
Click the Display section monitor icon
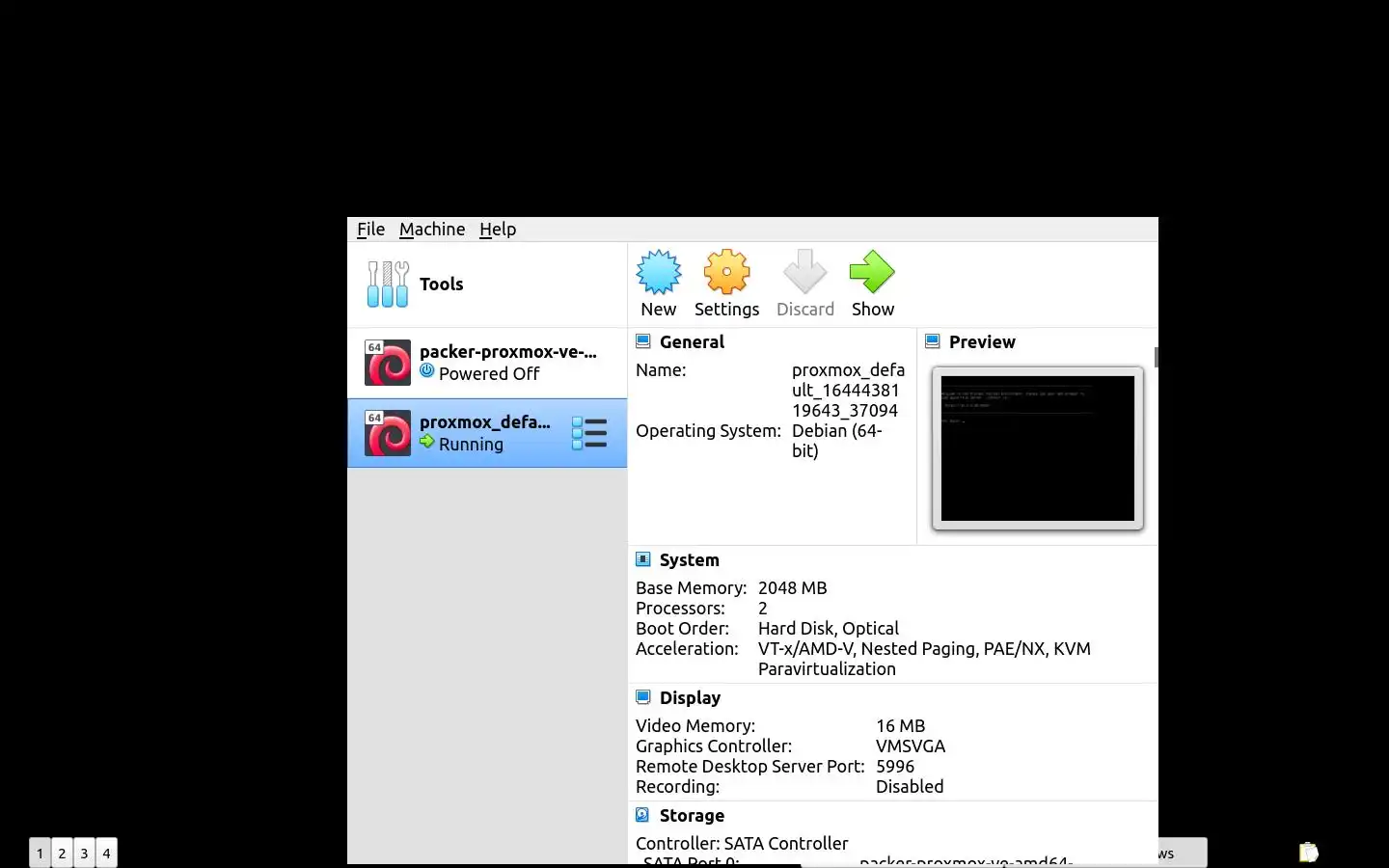tap(643, 697)
